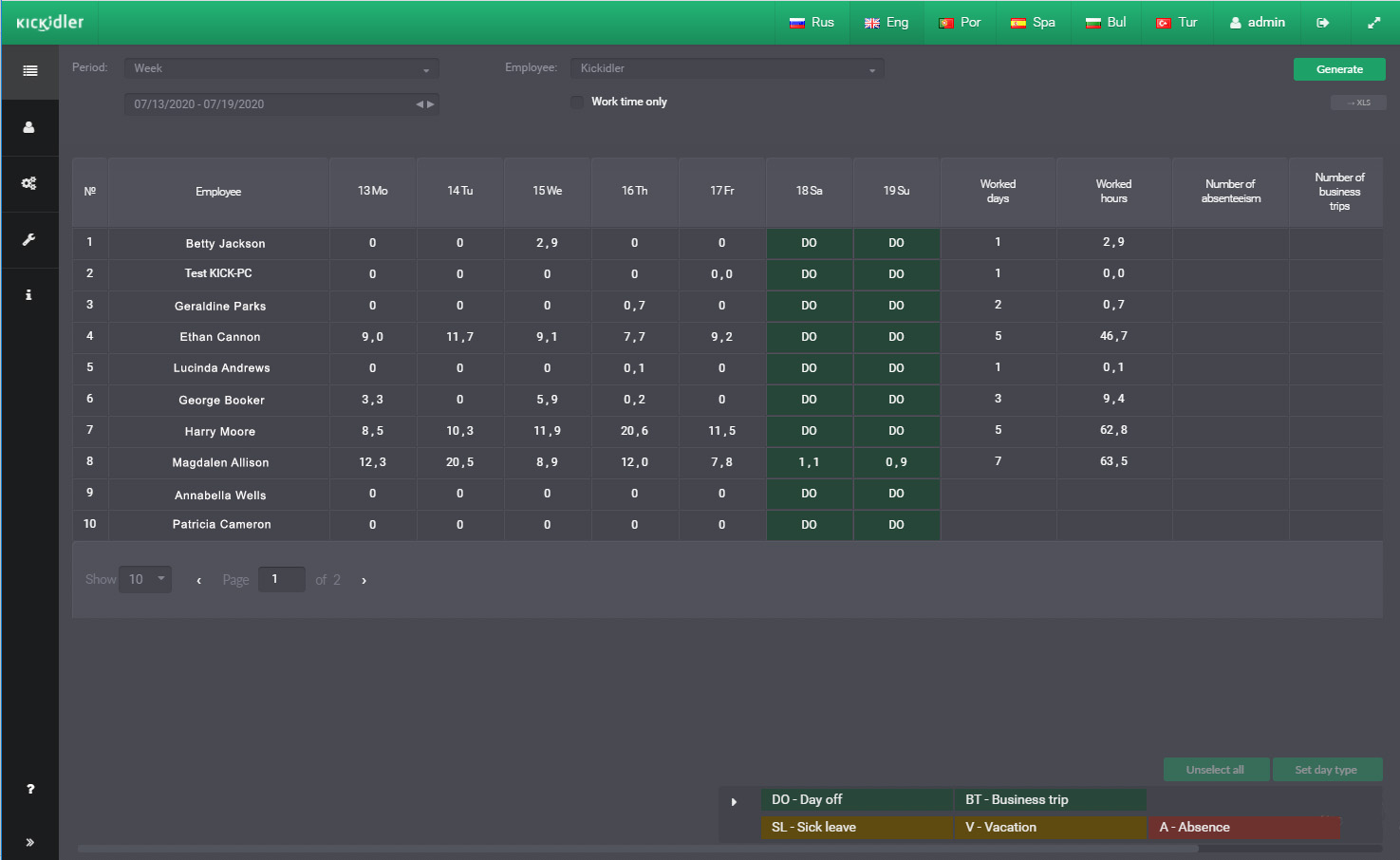1400x860 pixels.
Task: Click the logout icon next to admin
Action: [1323, 23]
